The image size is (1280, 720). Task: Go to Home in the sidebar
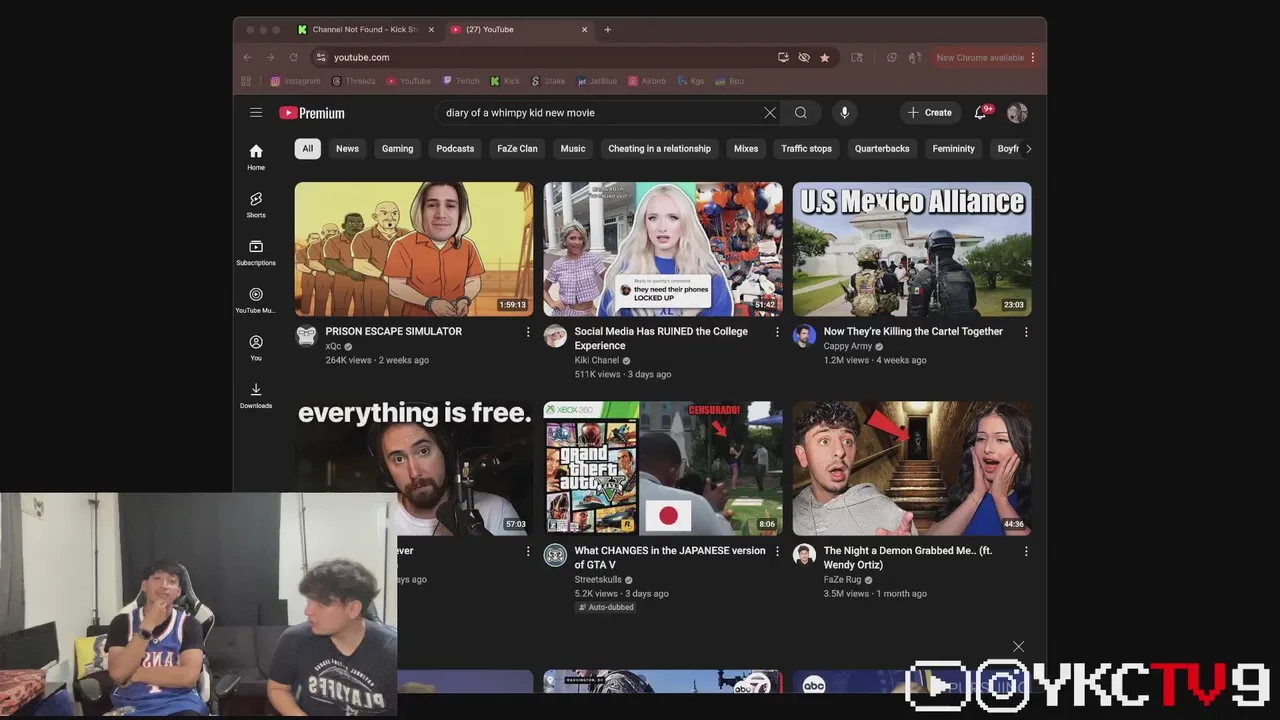(256, 157)
